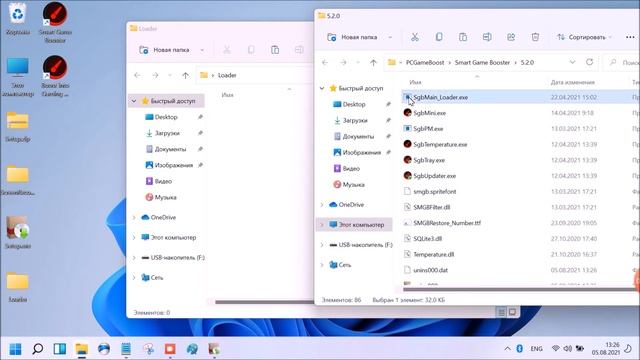
Task: Open address bar history dropdown in 5.2.0 window
Action: click(572, 62)
